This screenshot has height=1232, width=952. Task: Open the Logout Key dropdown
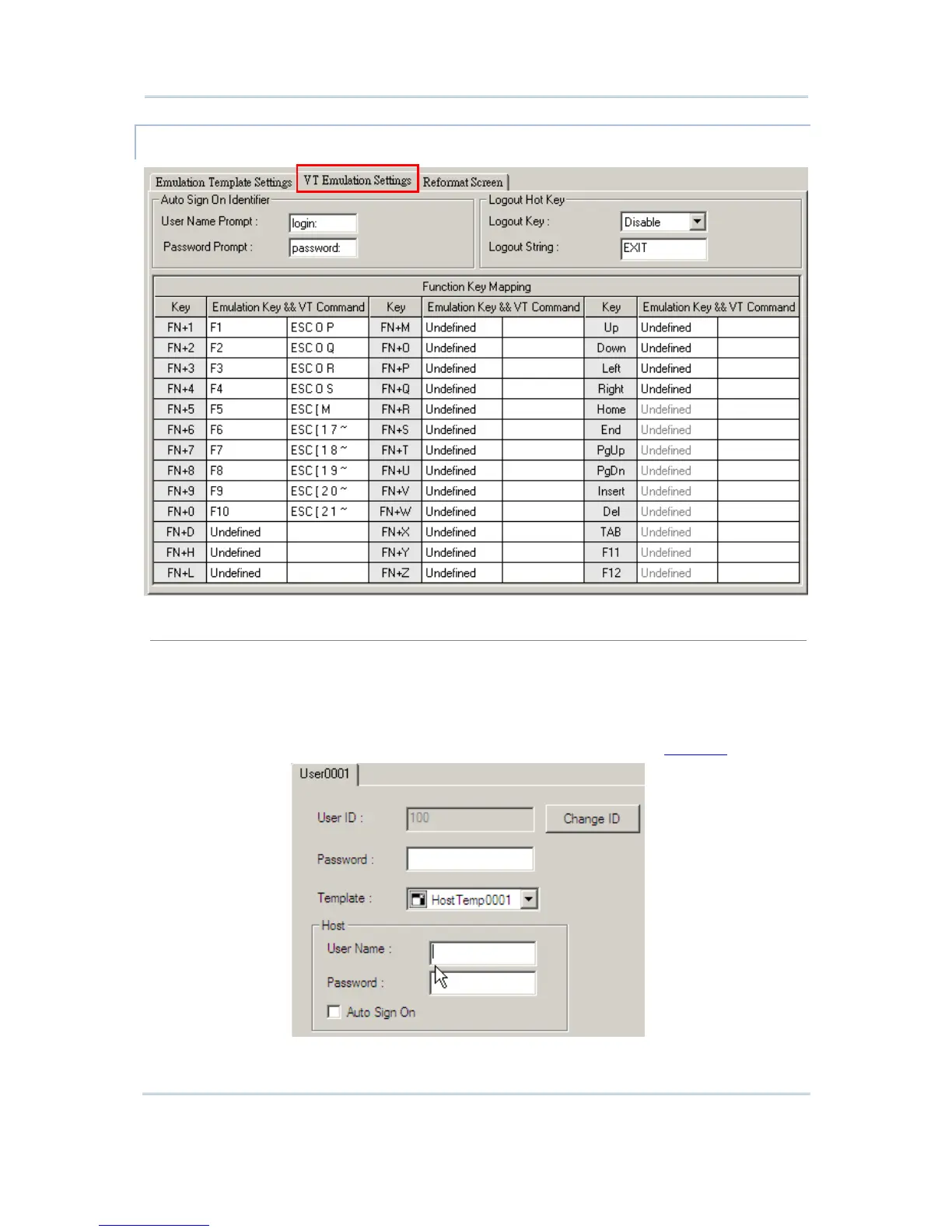click(x=697, y=222)
